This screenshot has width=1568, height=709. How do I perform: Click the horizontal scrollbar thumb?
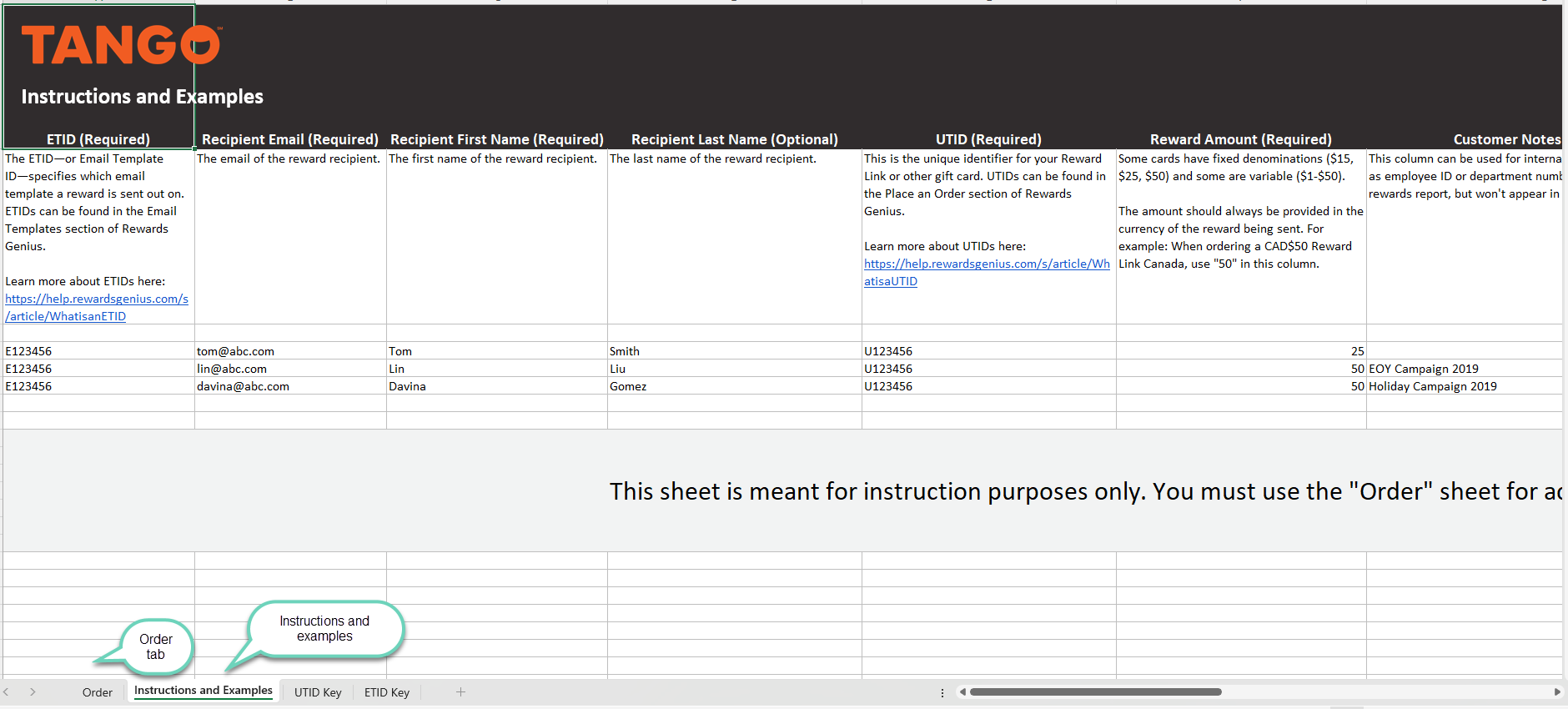tap(1094, 692)
